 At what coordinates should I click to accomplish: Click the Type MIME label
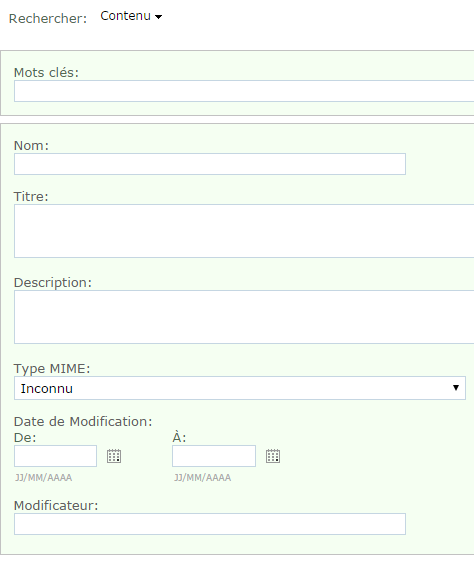tap(52, 369)
